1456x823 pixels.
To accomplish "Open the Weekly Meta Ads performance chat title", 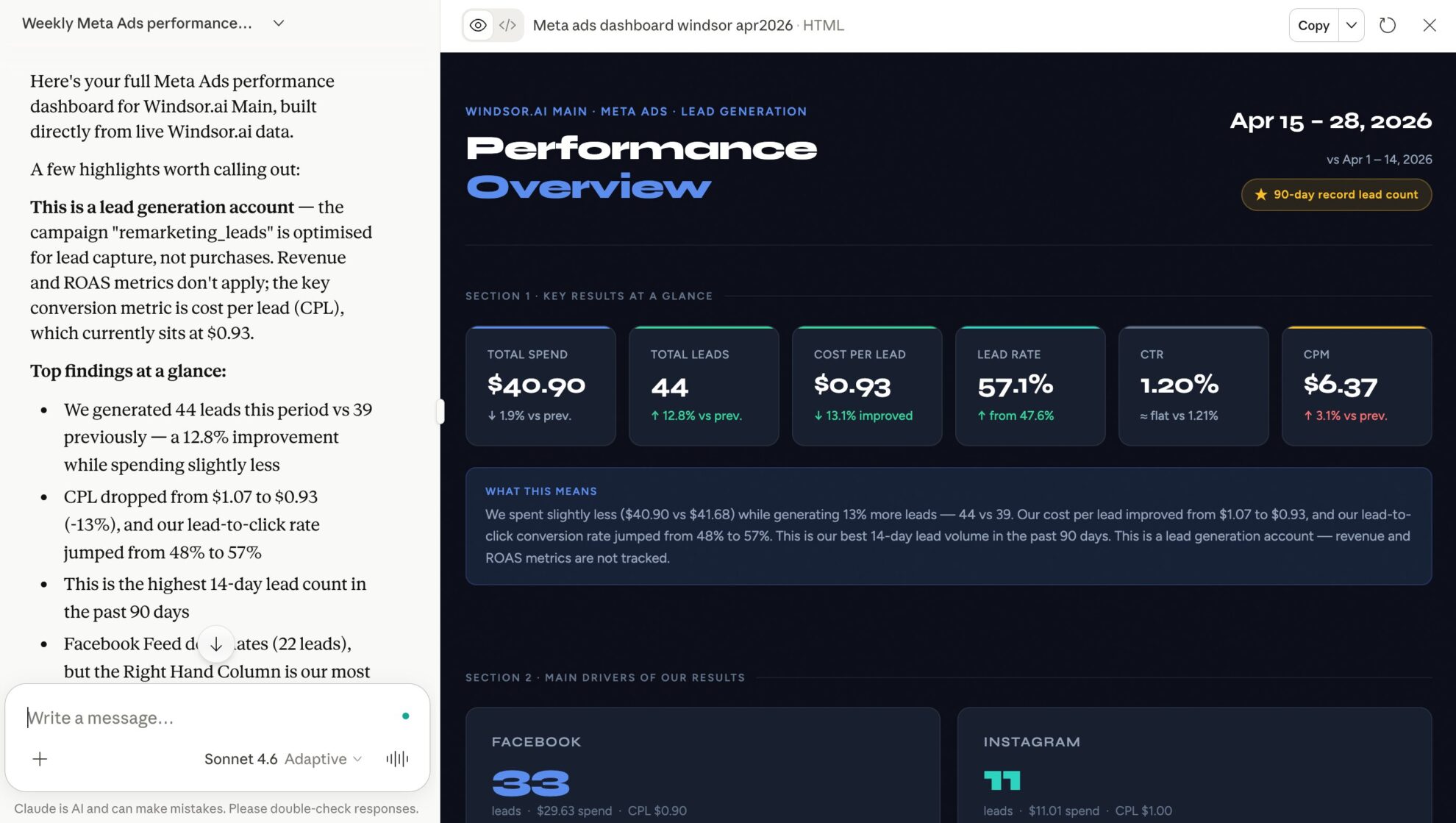I will (137, 23).
